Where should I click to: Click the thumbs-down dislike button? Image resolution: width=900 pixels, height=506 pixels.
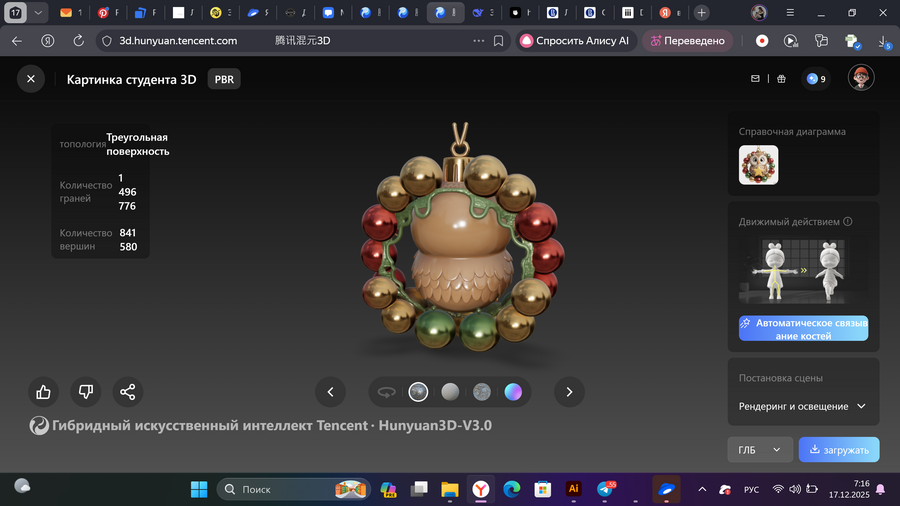[x=85, y=392]
